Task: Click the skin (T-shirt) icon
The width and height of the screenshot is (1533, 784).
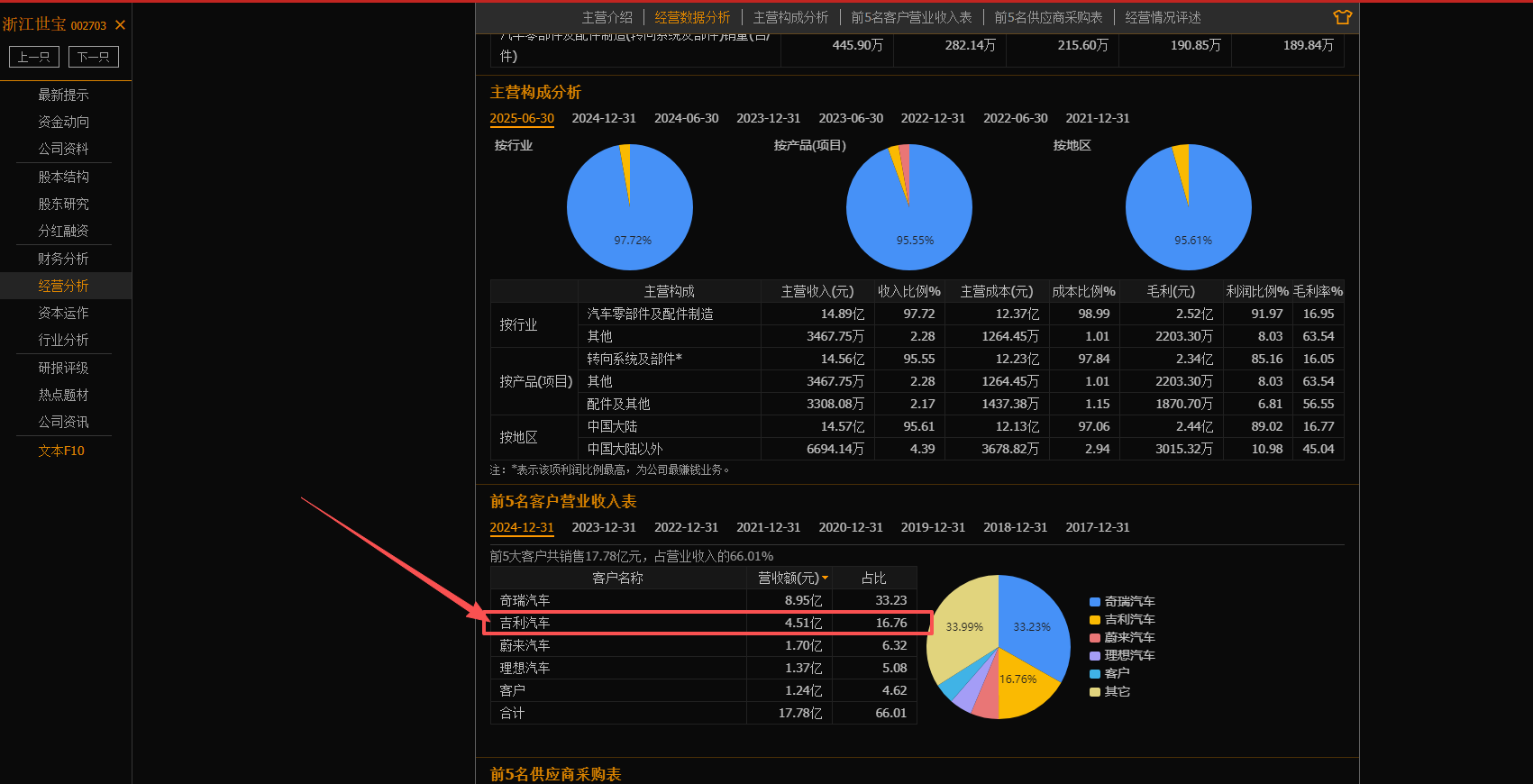Action: pyautogui.click(x=1342, y=17)
